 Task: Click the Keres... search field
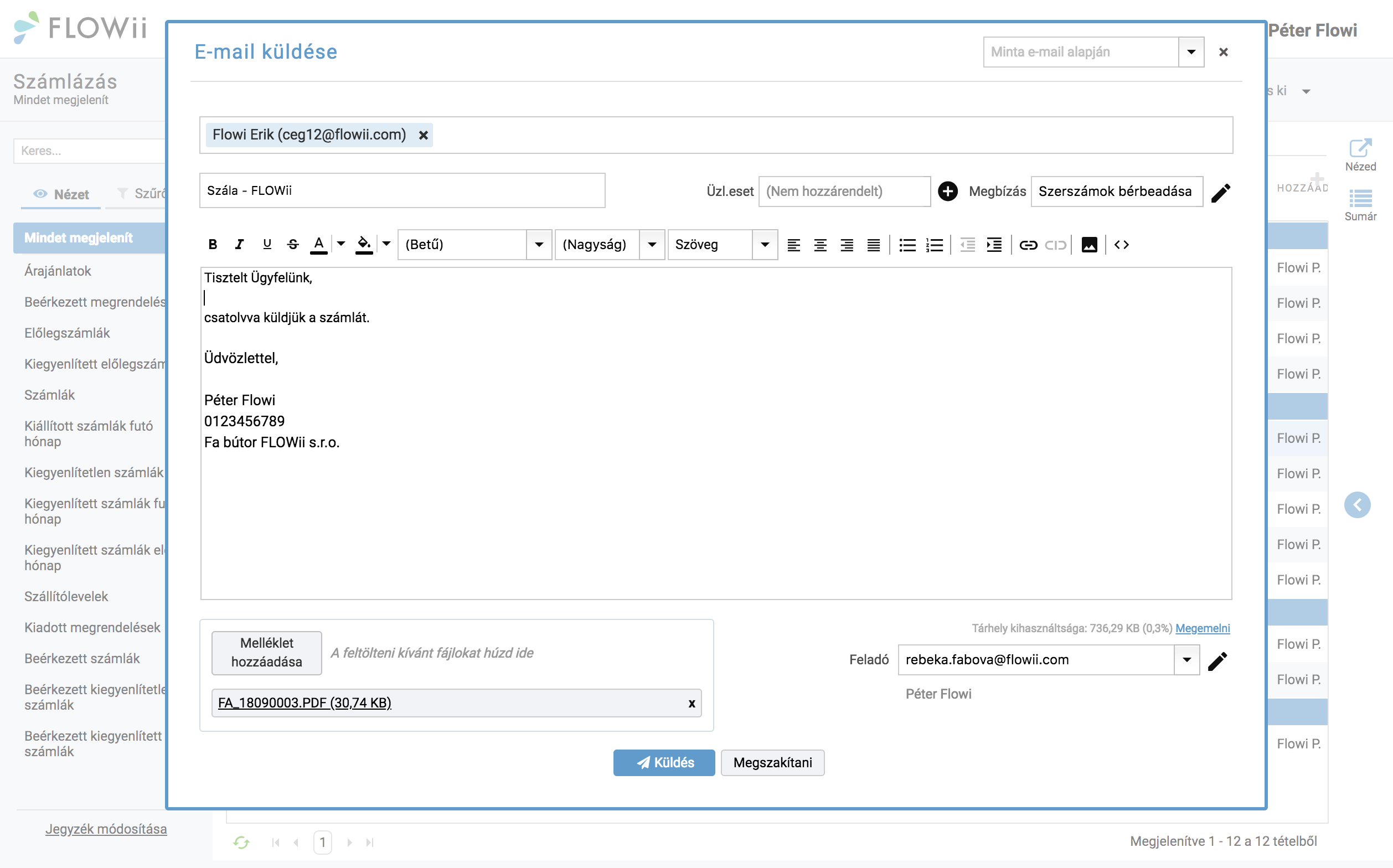tap(90, 151)
